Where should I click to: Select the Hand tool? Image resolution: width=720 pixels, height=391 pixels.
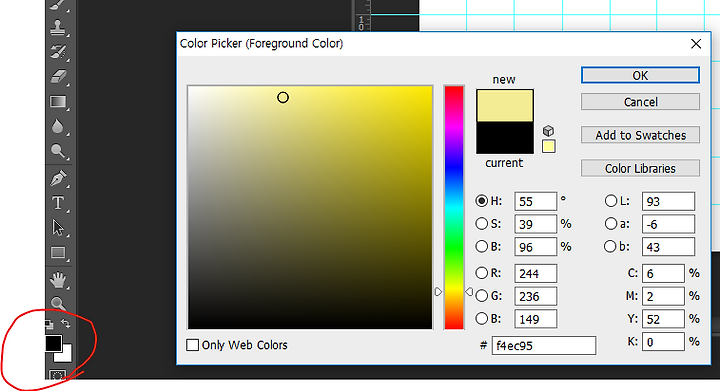point(58,279)
